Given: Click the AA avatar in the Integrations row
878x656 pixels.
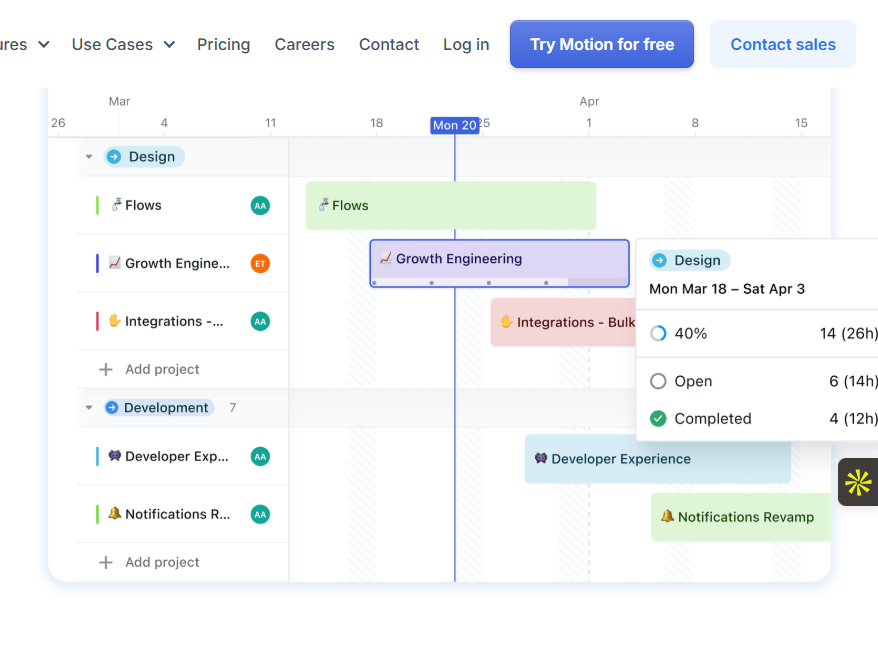Looking at the screenshot, I should tap(260, 321).
